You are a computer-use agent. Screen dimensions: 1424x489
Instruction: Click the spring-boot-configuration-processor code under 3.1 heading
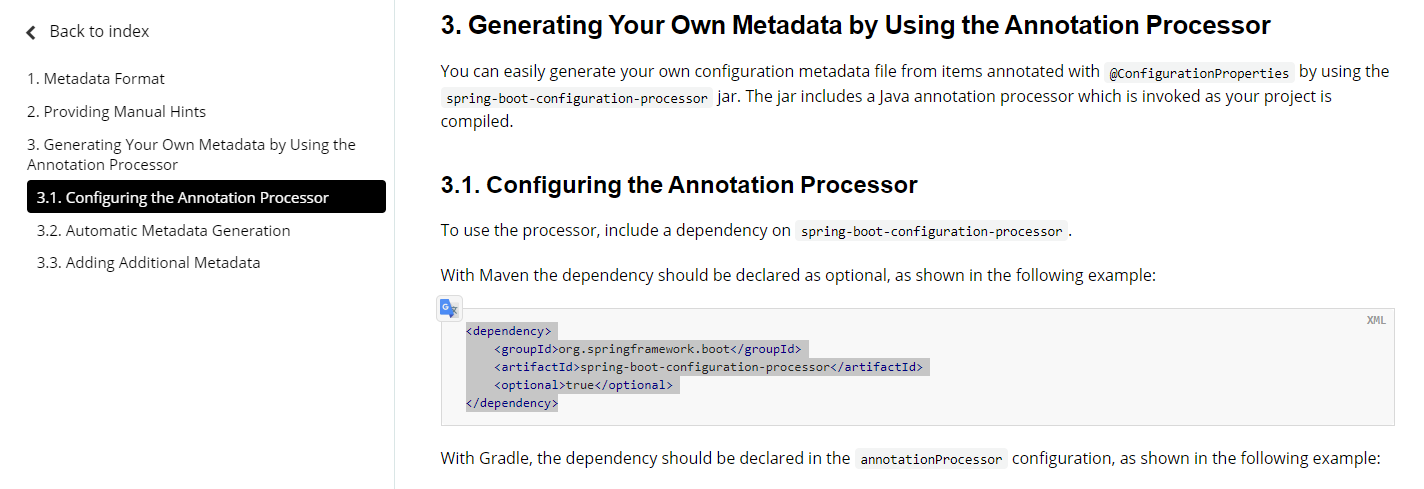tap(932, 231)
